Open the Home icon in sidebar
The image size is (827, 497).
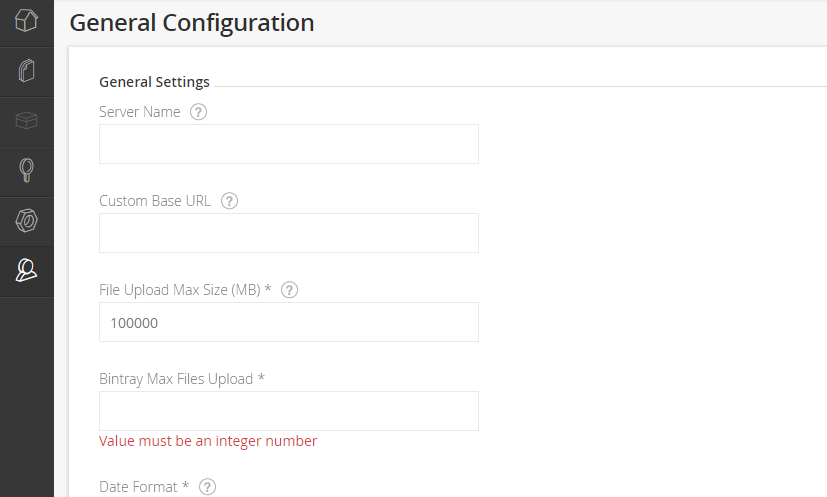(x=27, y=22)
